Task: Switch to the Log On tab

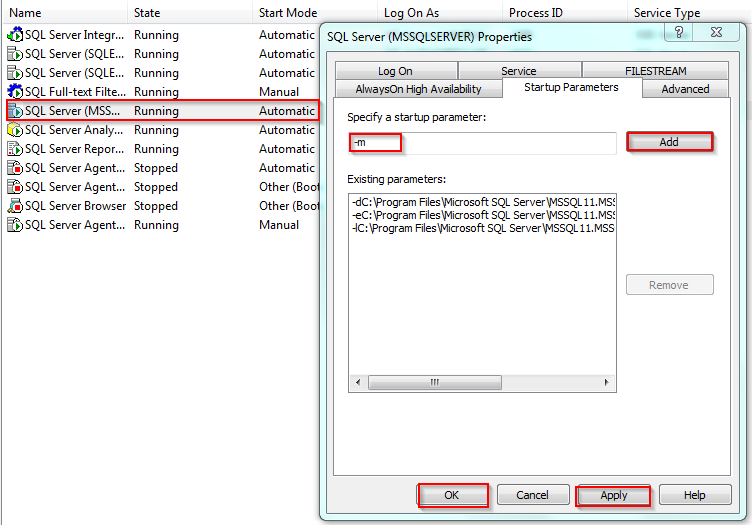Action: point(396,71)
